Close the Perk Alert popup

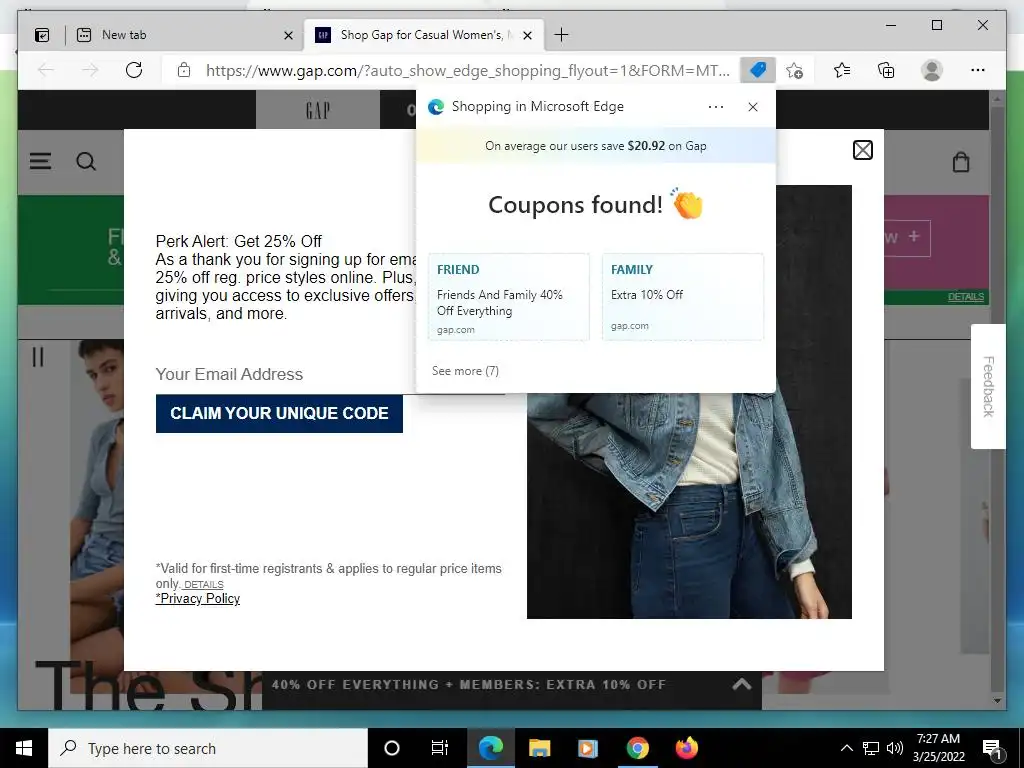point(863,150)
